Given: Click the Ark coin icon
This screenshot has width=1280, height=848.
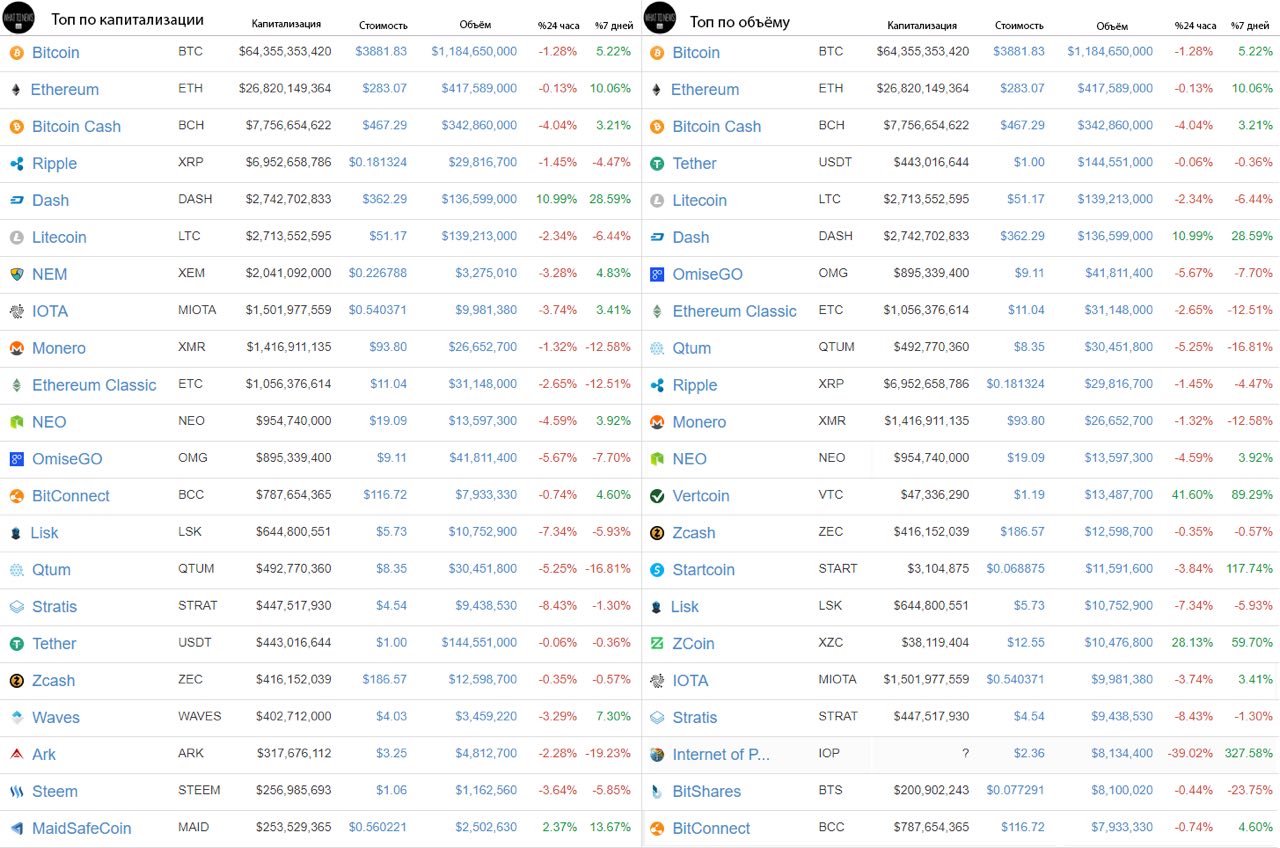Looking at the screenshot, I should [16, 754].
